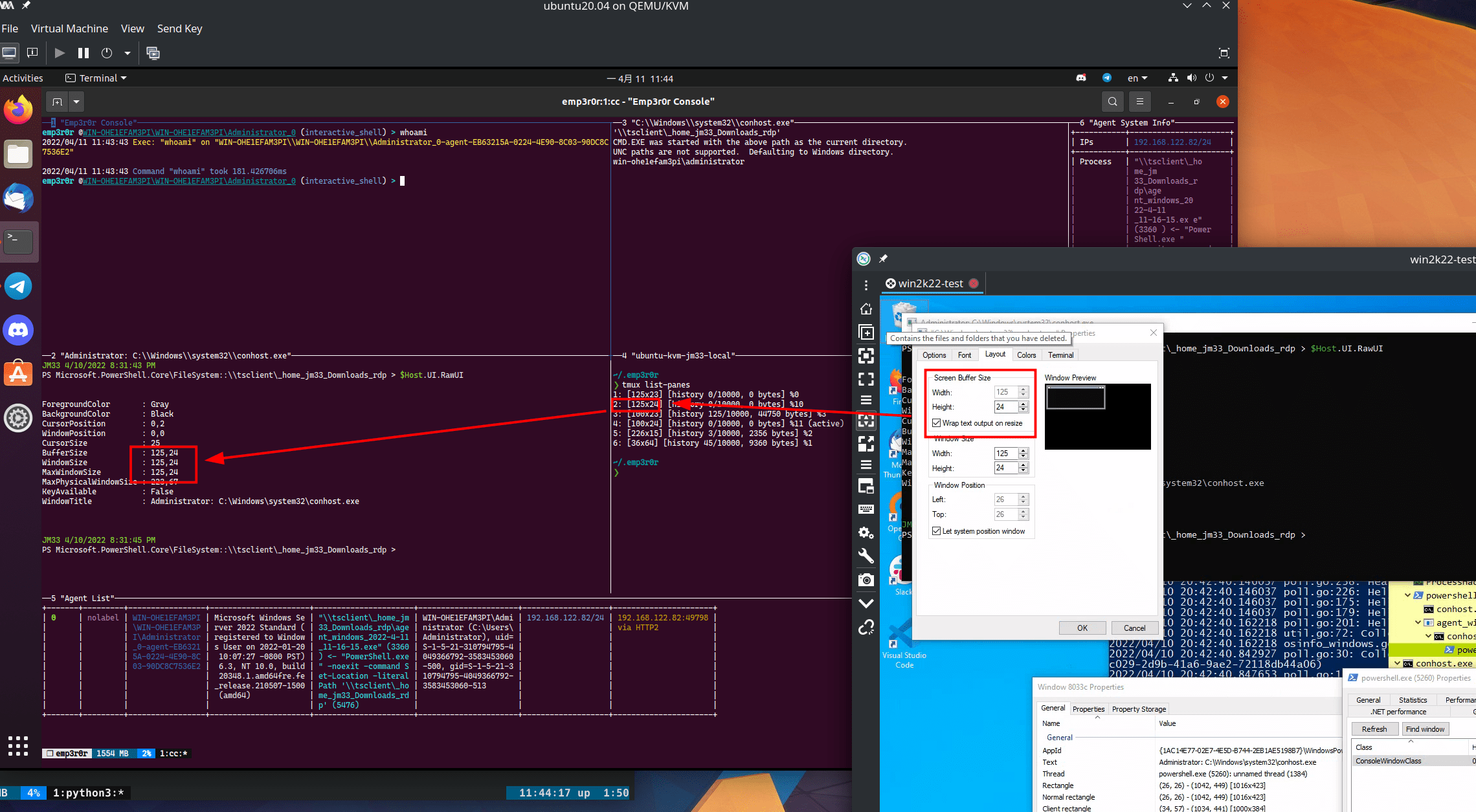Toggle Remmina fullscreen mode icon

tap(866, 379)
